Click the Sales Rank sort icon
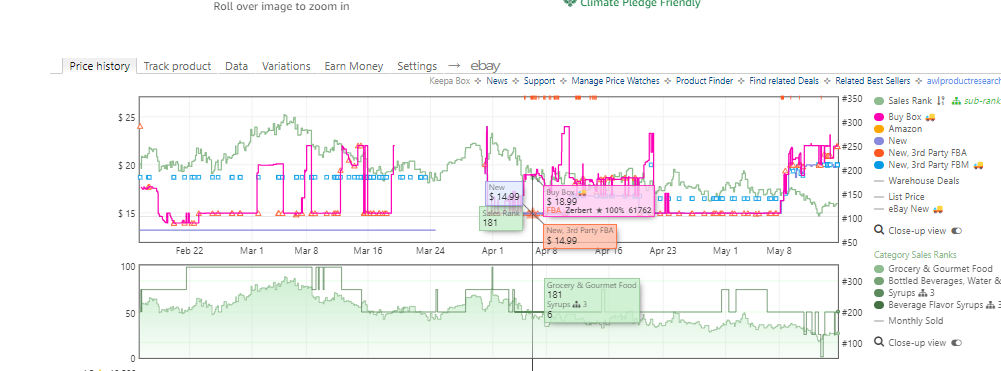1001x371 pixels. pyautogui.click(x=940, y=101)
